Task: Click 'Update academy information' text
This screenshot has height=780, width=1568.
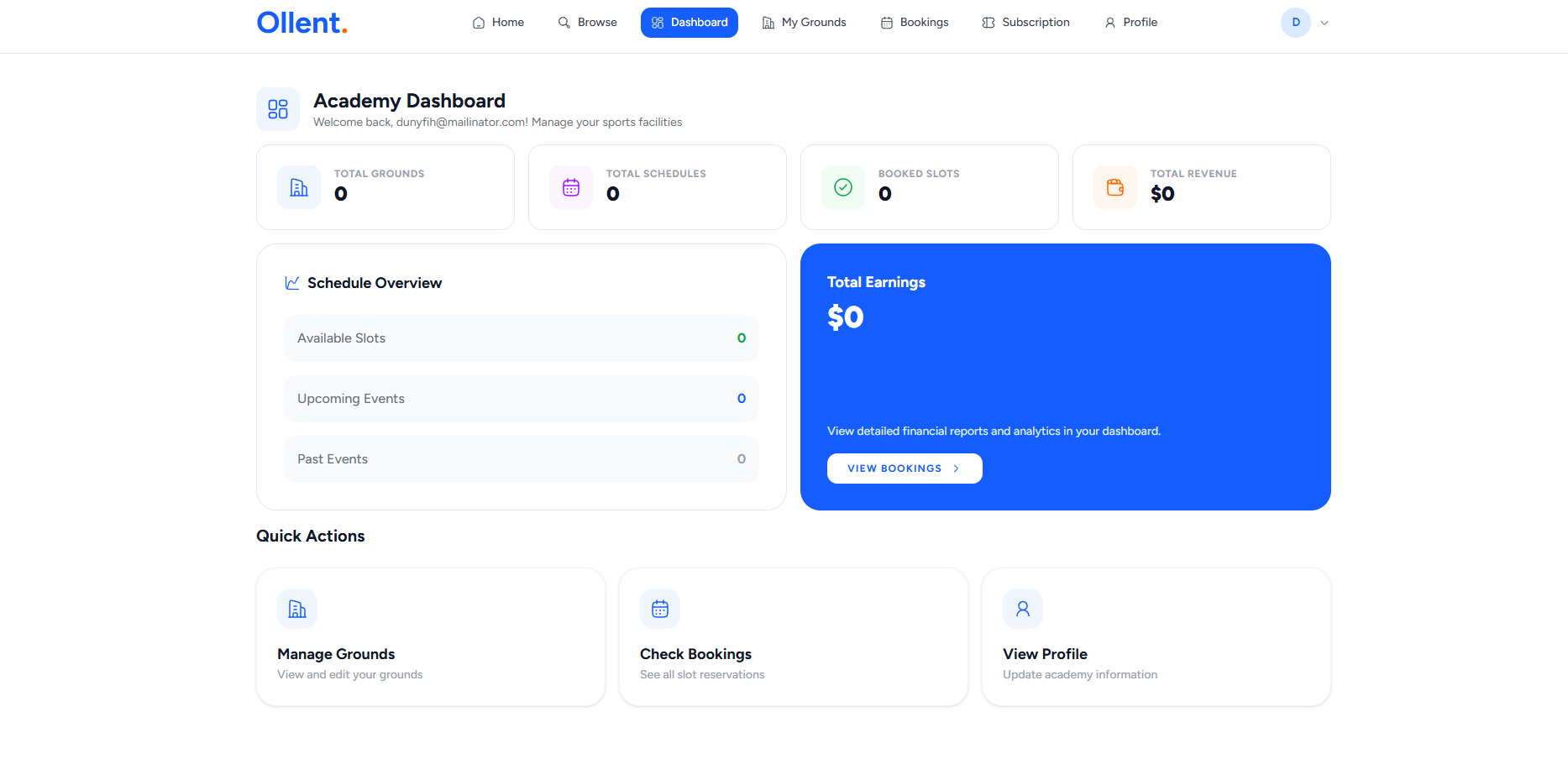Action: point(1080,675)
